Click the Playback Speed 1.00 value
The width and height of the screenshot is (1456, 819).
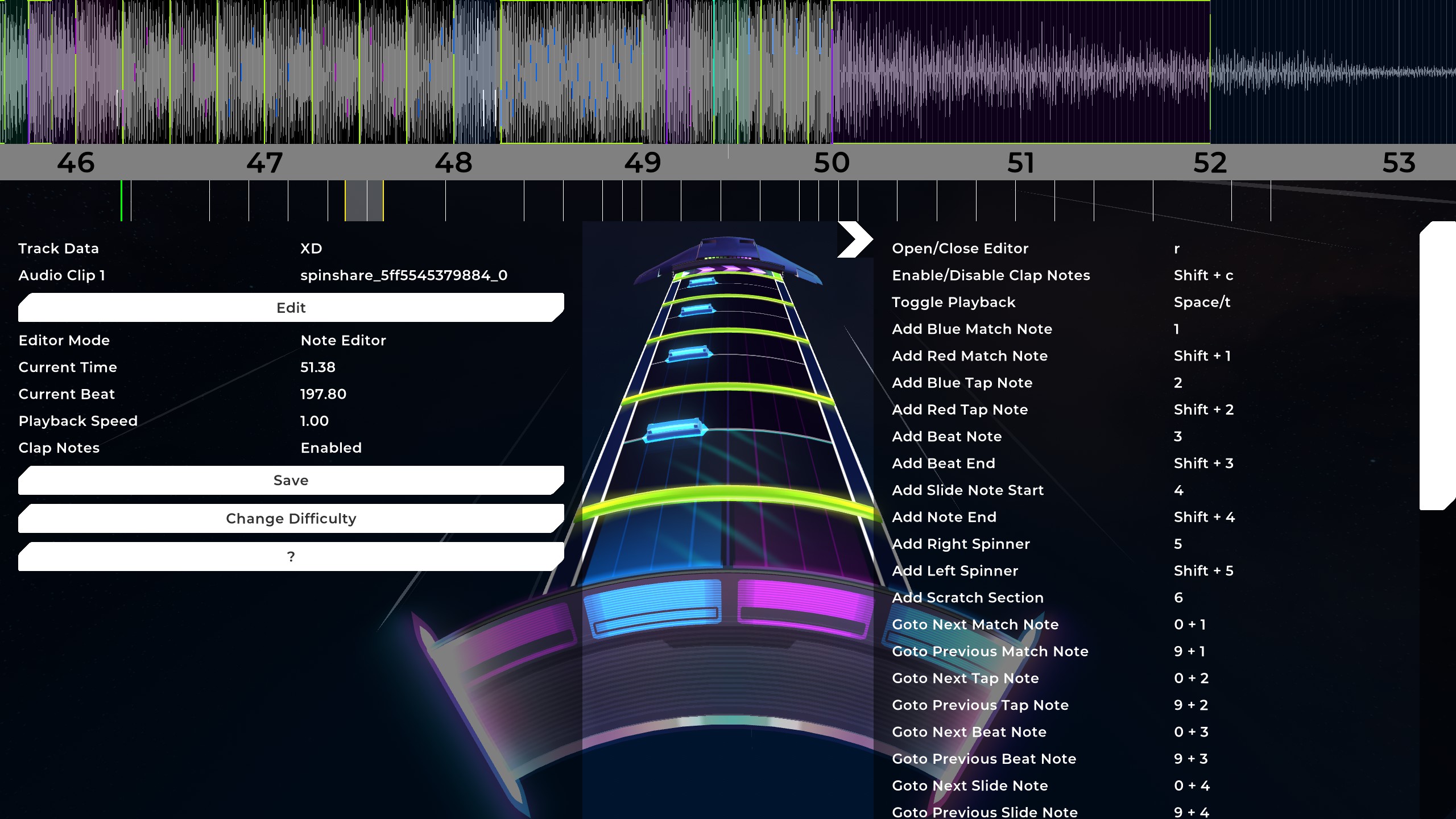pos(314,421)
